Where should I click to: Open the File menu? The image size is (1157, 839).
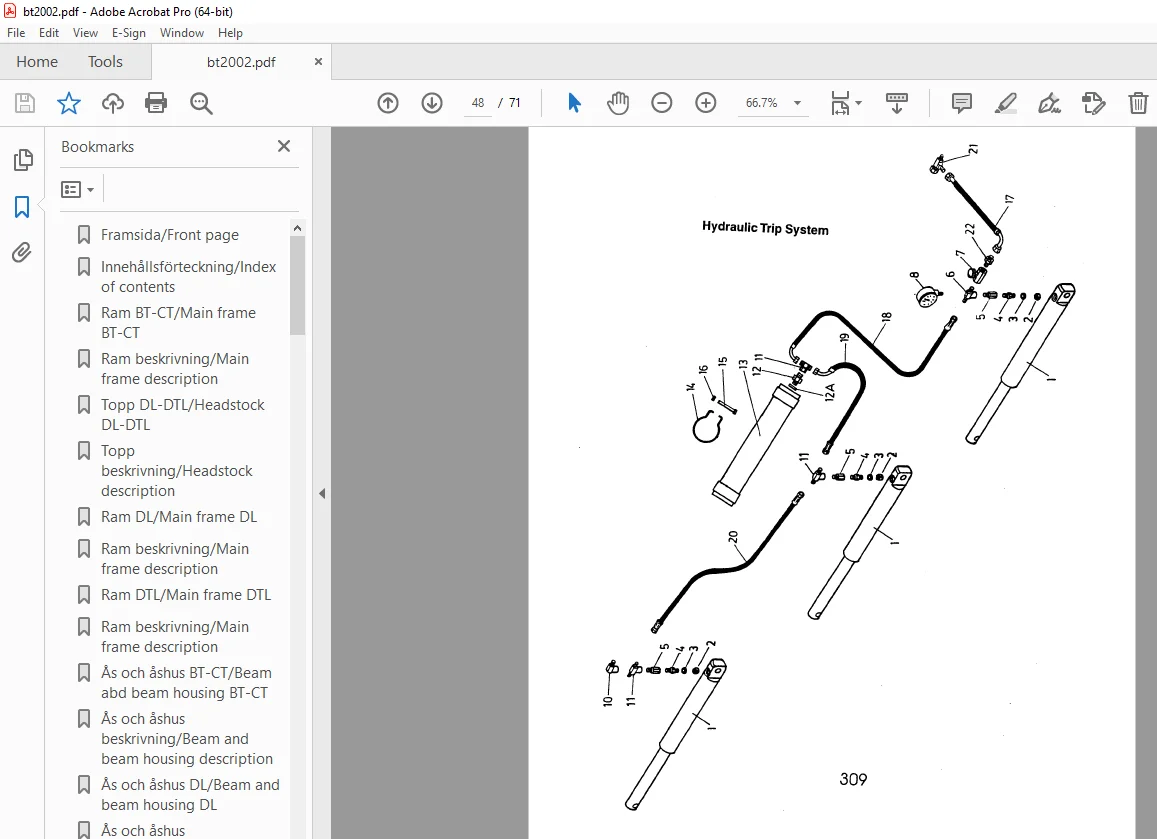[16, 33]
